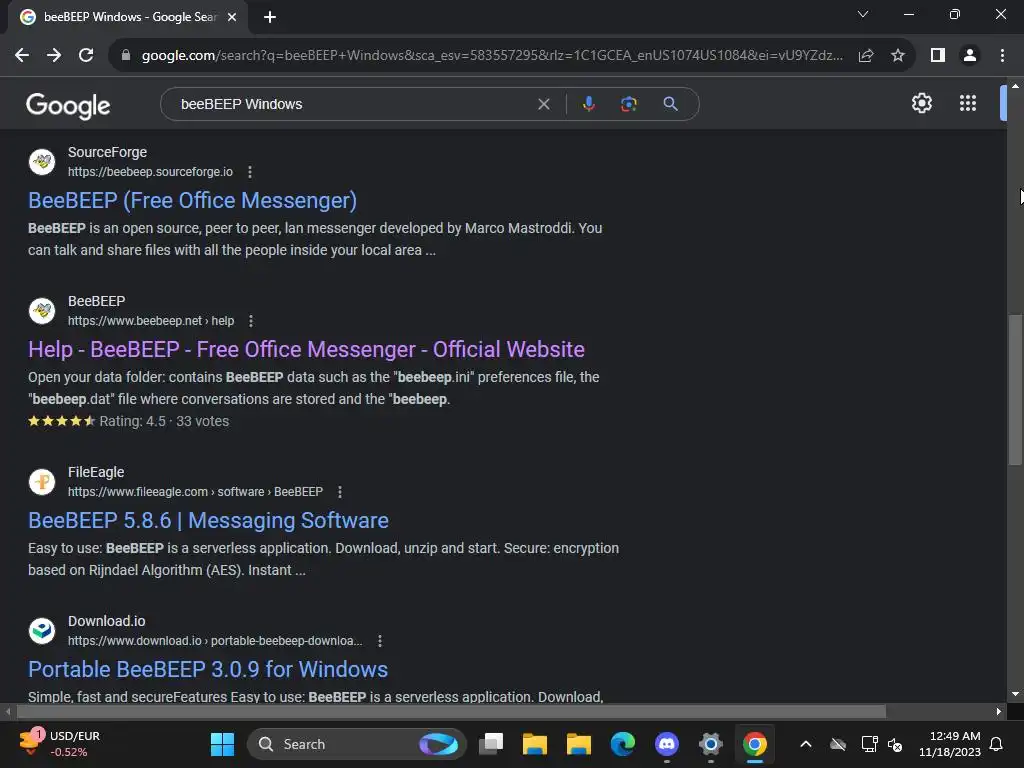Image resolution: width=1024 pixels, height=768 pixels.
Task: Click the fileeagle.com software BeeBEEP URL
Action: pyautogui.click(x=195, y=492)
